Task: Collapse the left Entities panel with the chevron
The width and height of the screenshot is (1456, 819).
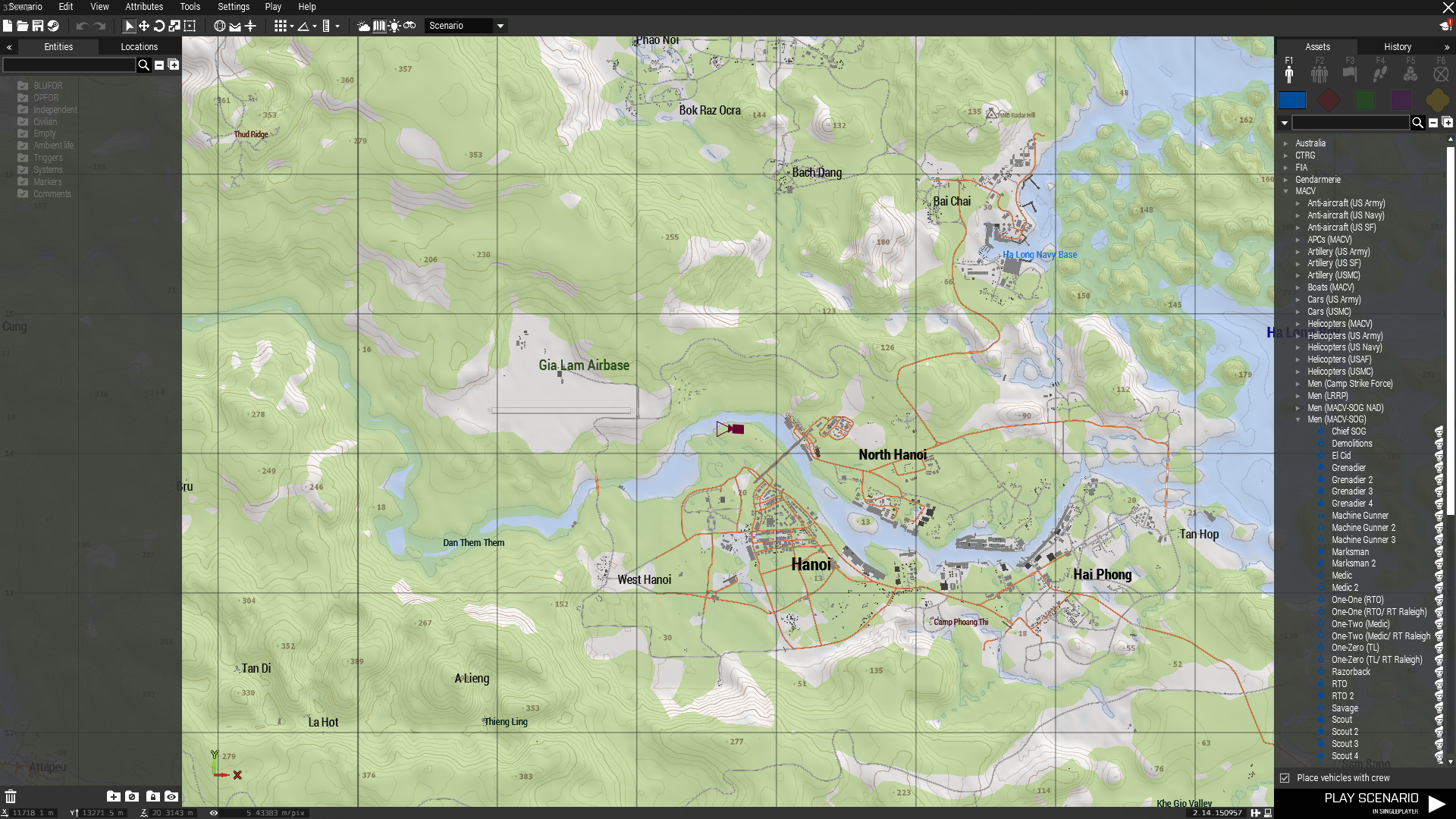Action: click(x=8, y=46)
